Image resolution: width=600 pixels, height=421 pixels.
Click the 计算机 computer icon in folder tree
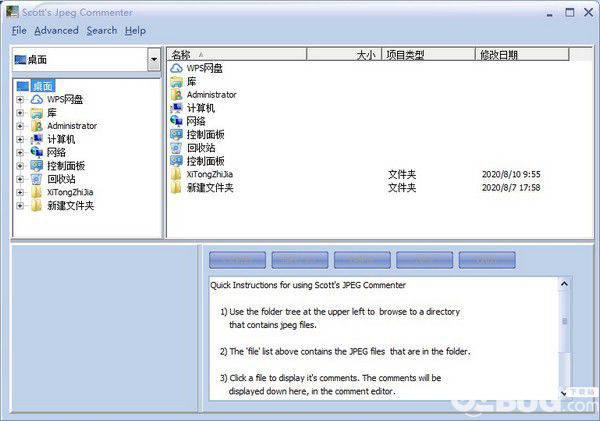point(37,139)
